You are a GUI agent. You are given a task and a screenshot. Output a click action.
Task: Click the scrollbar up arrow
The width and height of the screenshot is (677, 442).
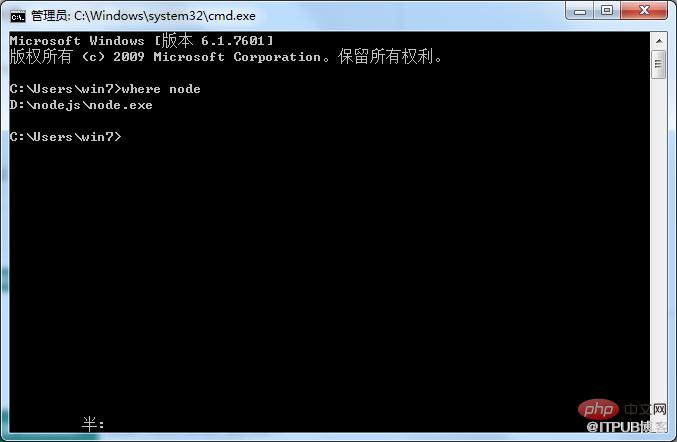pyautogui.click(x=659, y=41)
